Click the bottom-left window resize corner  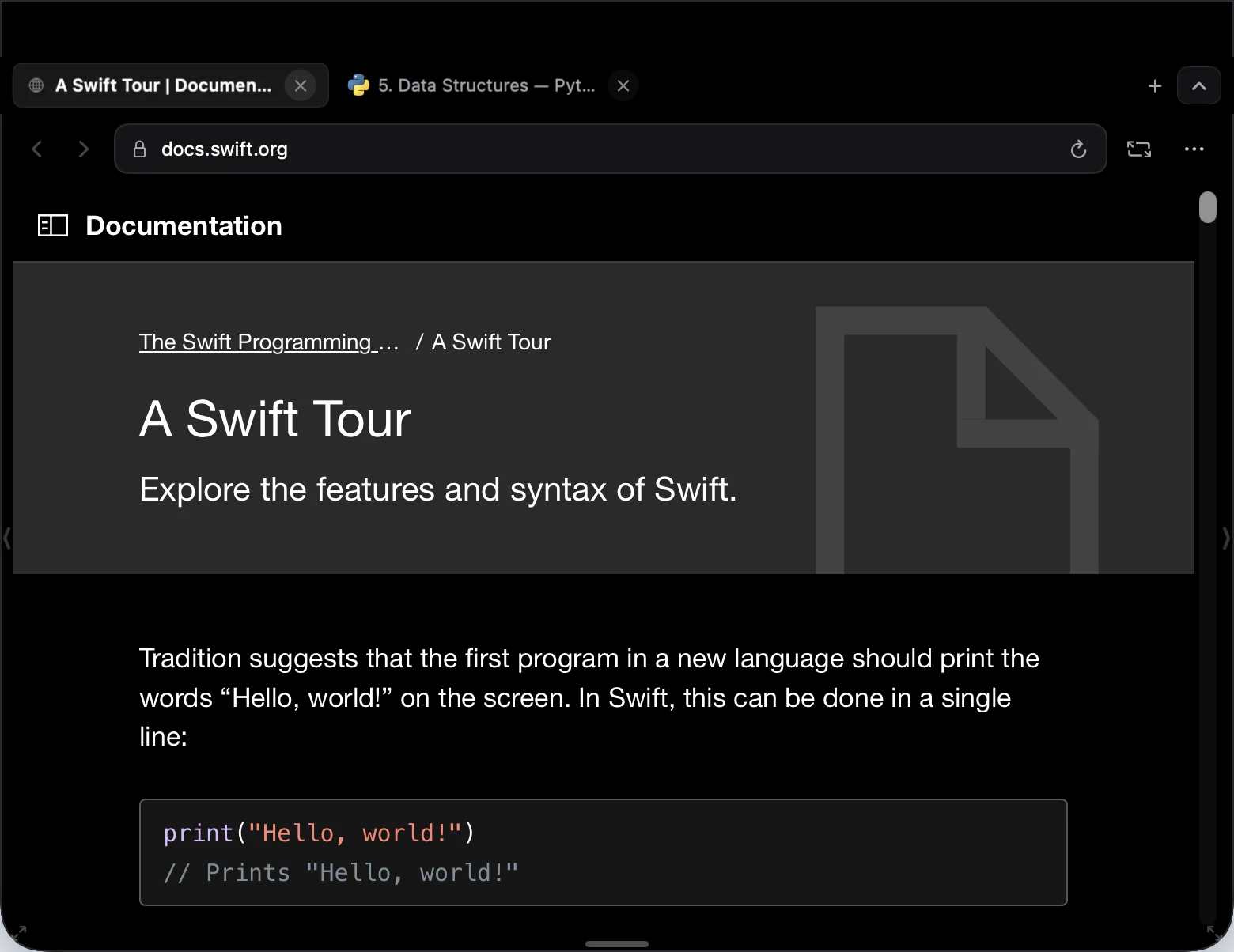click(x=19, y=933)
